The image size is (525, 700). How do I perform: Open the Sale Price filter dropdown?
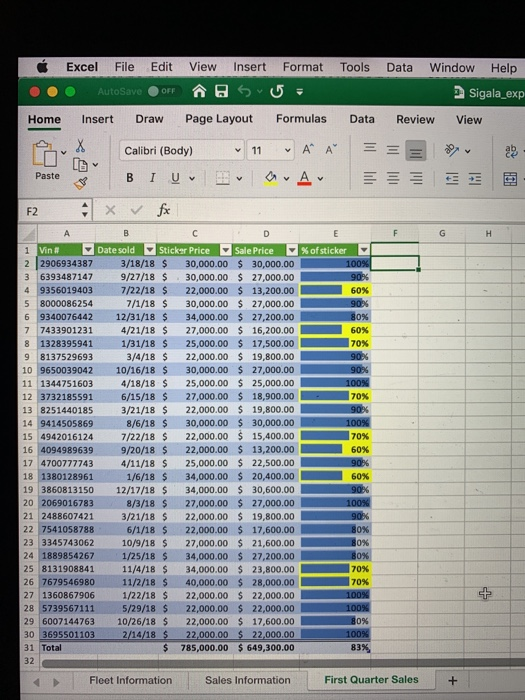292,250
